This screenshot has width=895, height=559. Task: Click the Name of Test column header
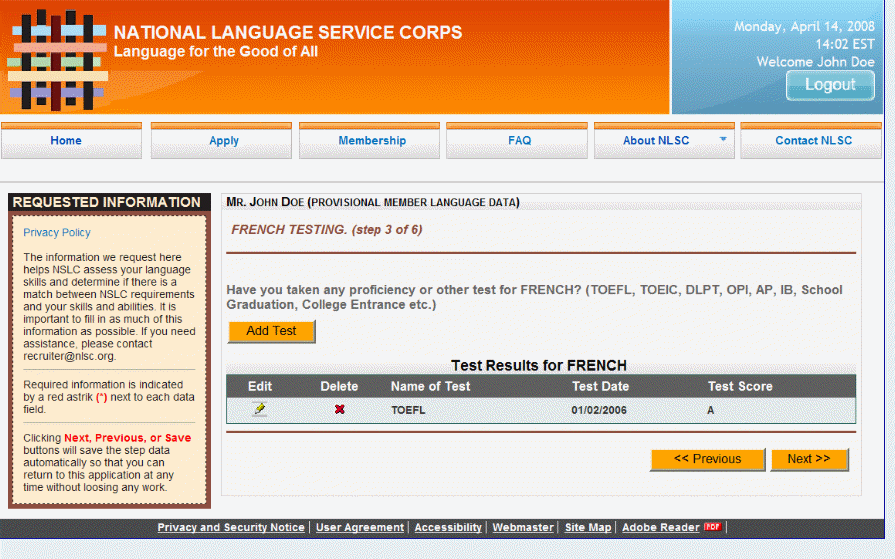click(x=430, y=387)
